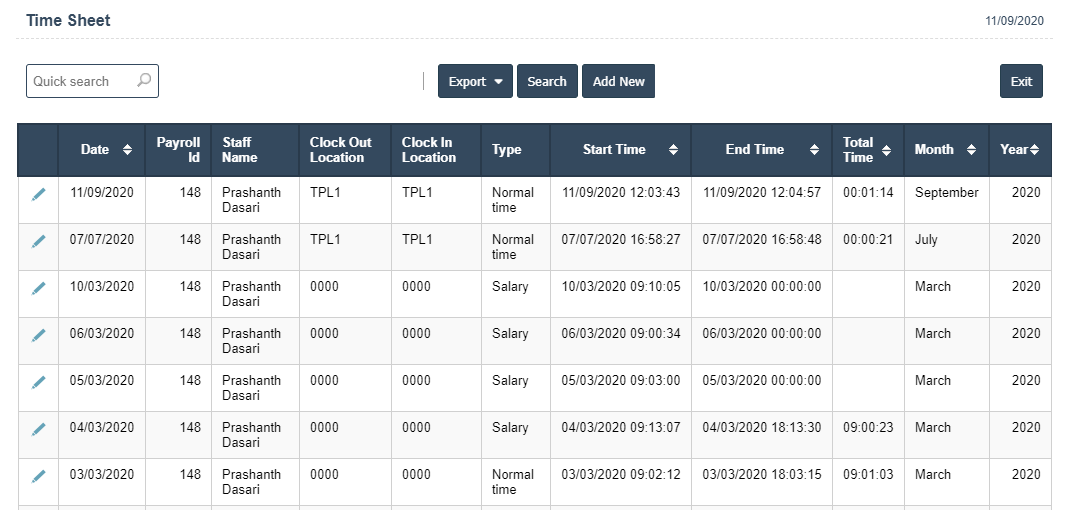The width and height of the screenshot is (1081, 510).
Task: Click the pencil icon for 04/03/2020
Action: click(38, 429)
